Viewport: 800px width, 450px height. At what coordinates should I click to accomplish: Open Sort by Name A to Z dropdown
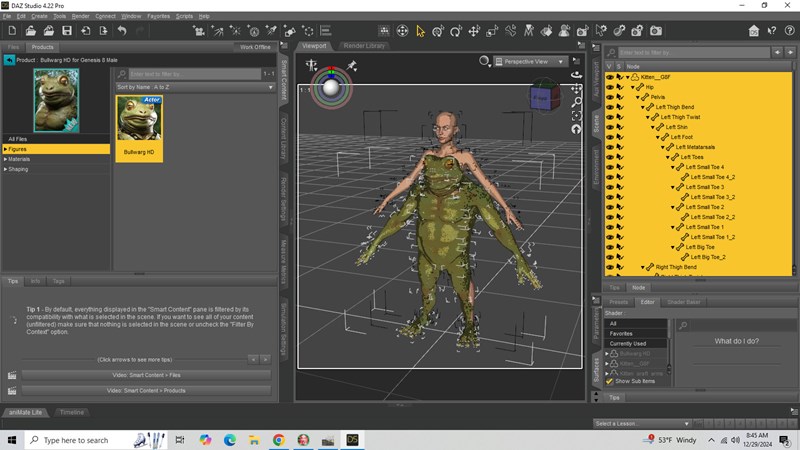point(195,87)
